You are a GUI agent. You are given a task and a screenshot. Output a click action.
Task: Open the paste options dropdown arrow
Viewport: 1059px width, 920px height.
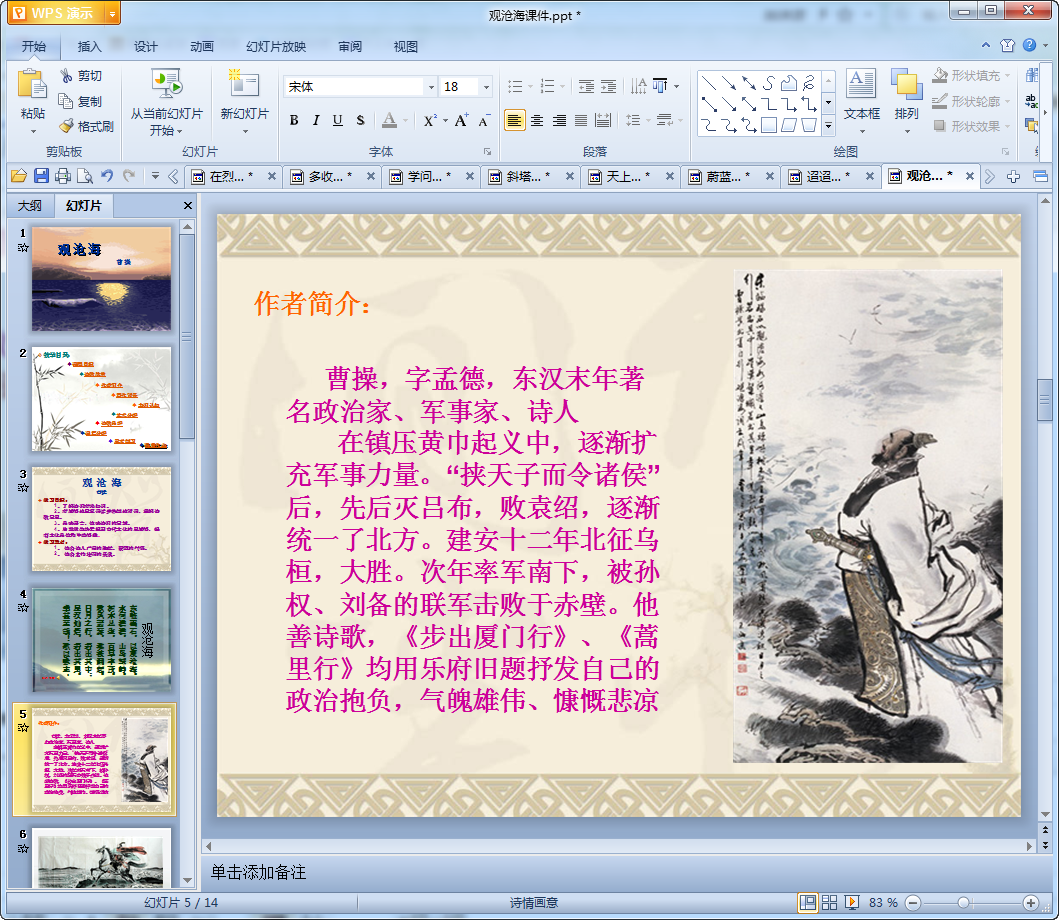pos(33,131)
